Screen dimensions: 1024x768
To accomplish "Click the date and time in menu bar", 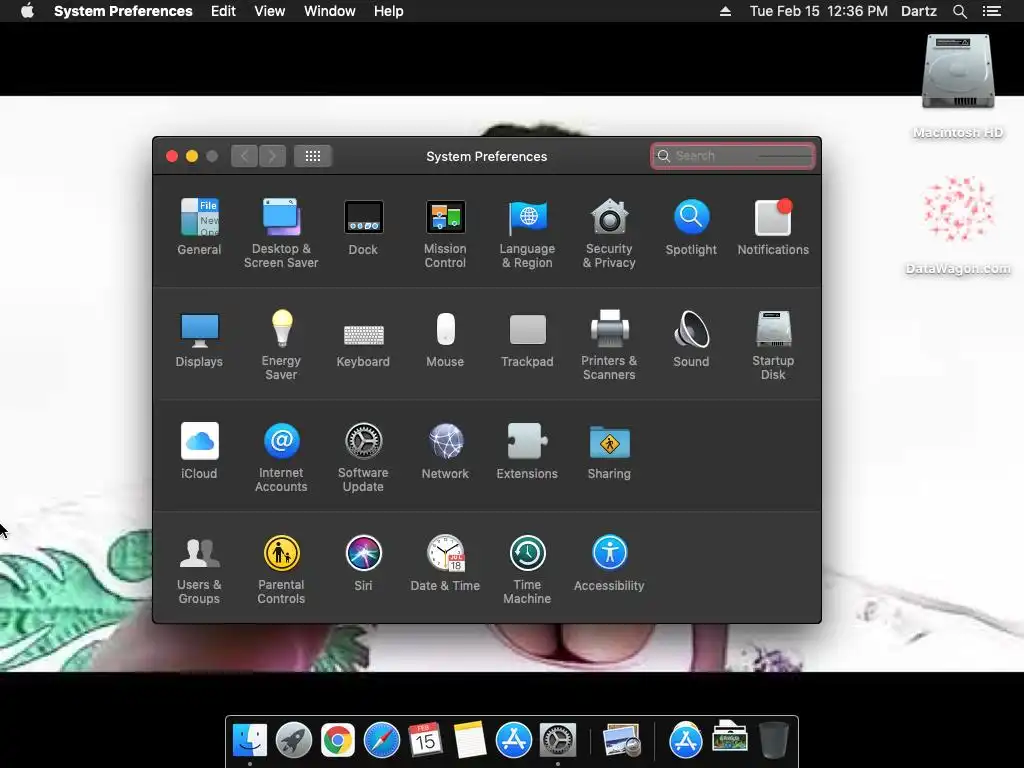I will 818,11.
